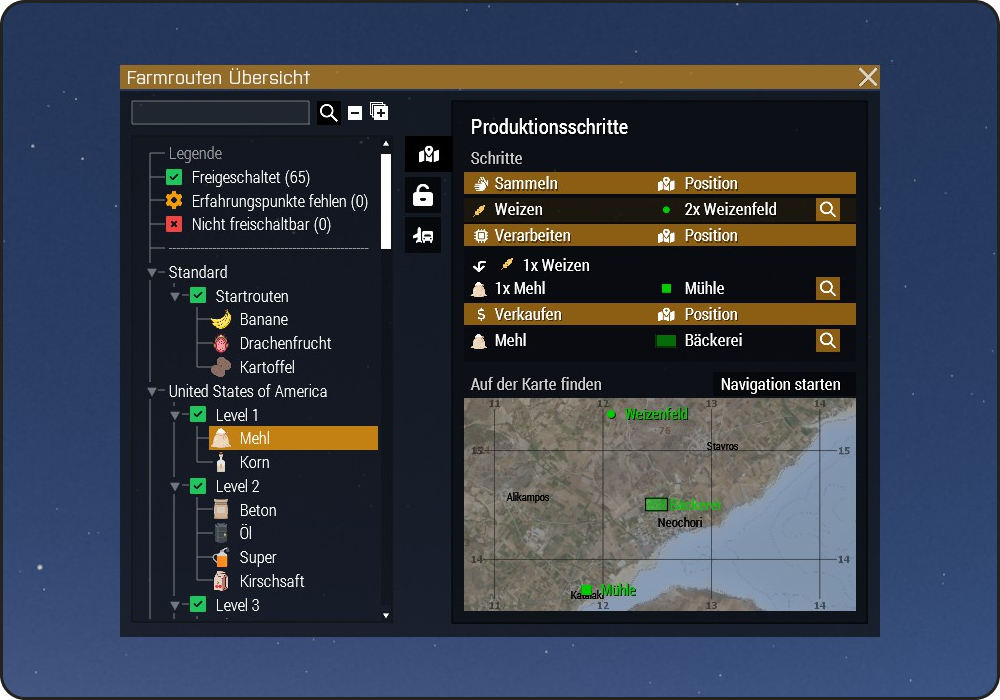Locate Bäckerei with its magnifier button
The height and width of the screenshot is (700, 1000).
[828, 340]
